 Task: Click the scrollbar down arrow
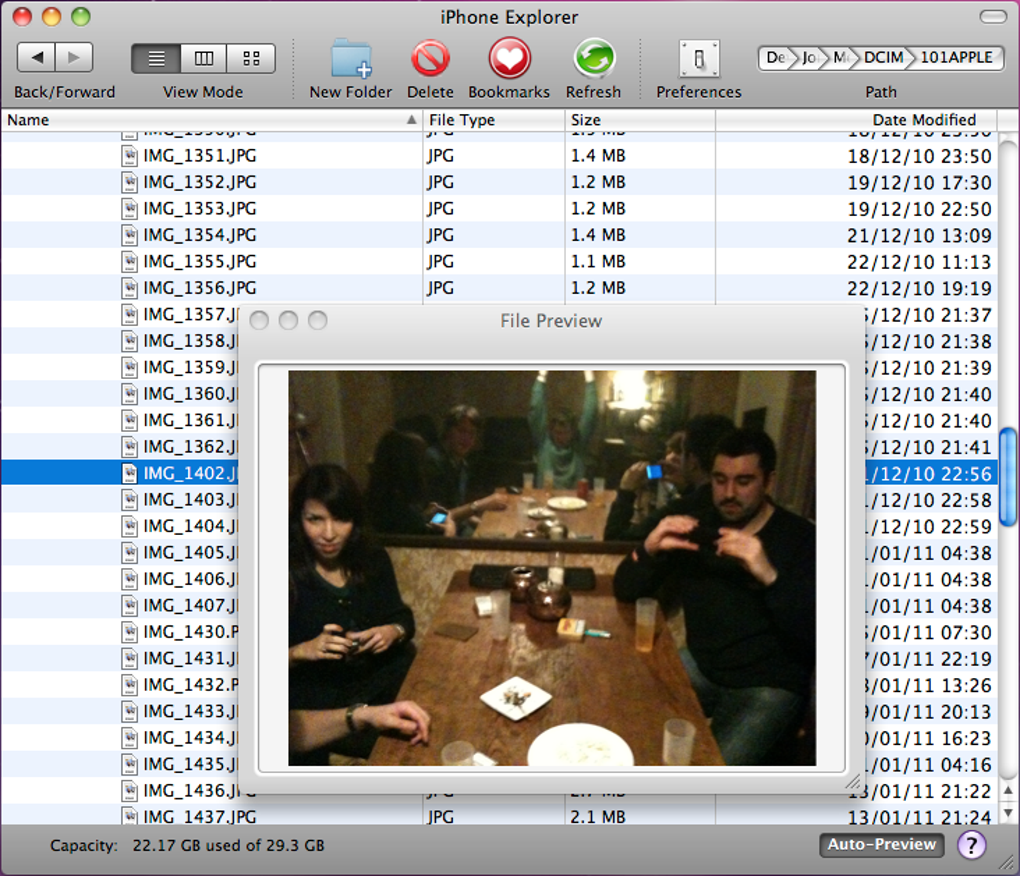(1008, 812)
